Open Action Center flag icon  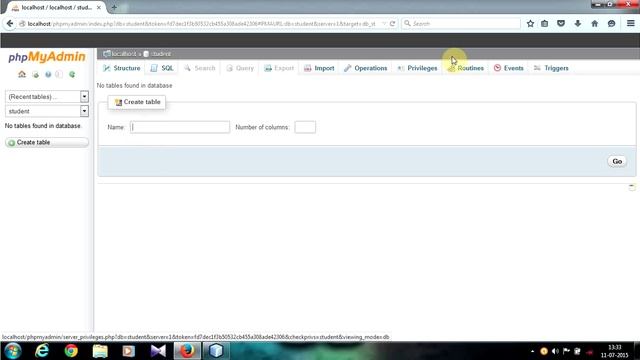[x=566, y=351]
